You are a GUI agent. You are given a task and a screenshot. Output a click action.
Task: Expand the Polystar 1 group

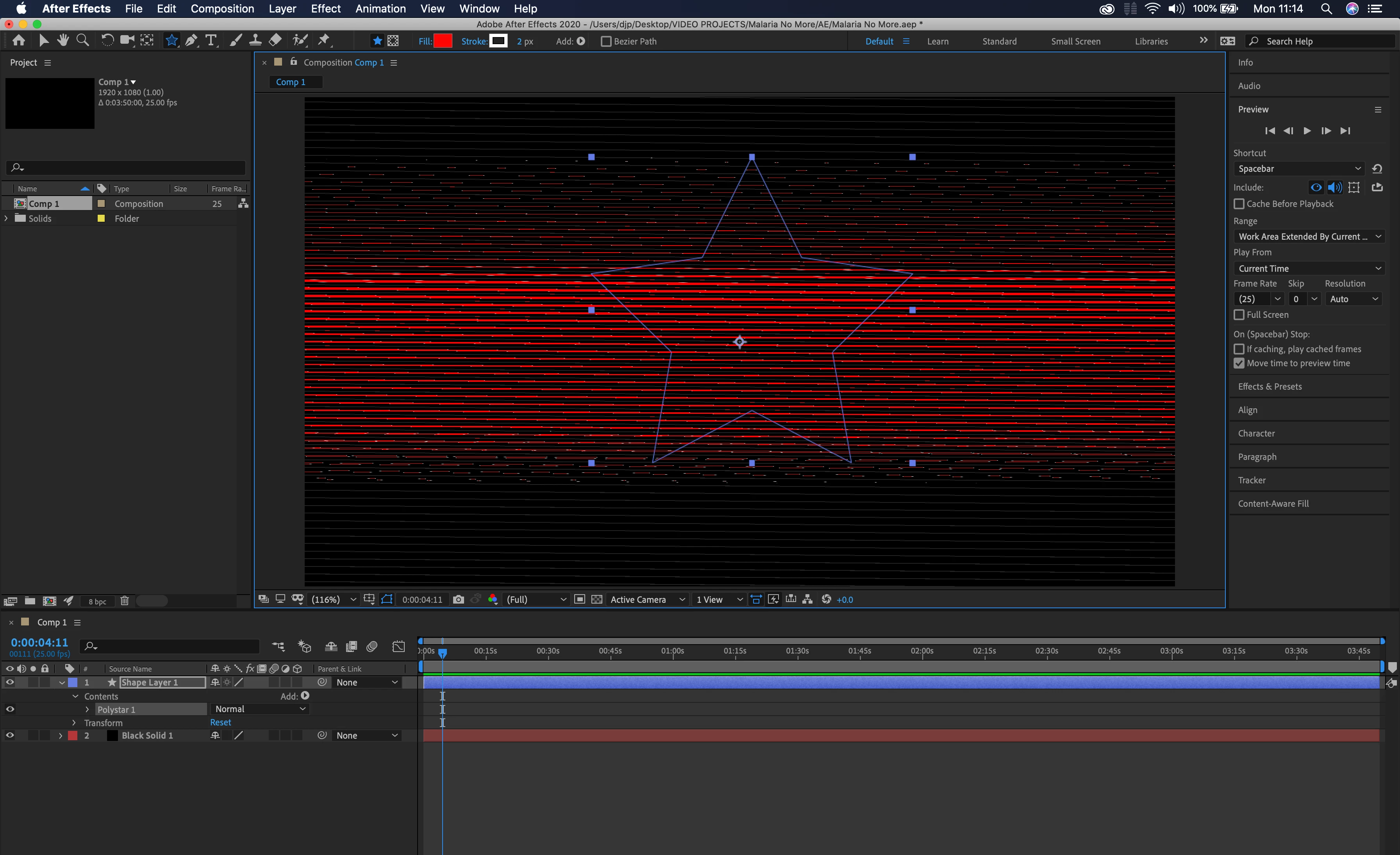click(87, 710)
